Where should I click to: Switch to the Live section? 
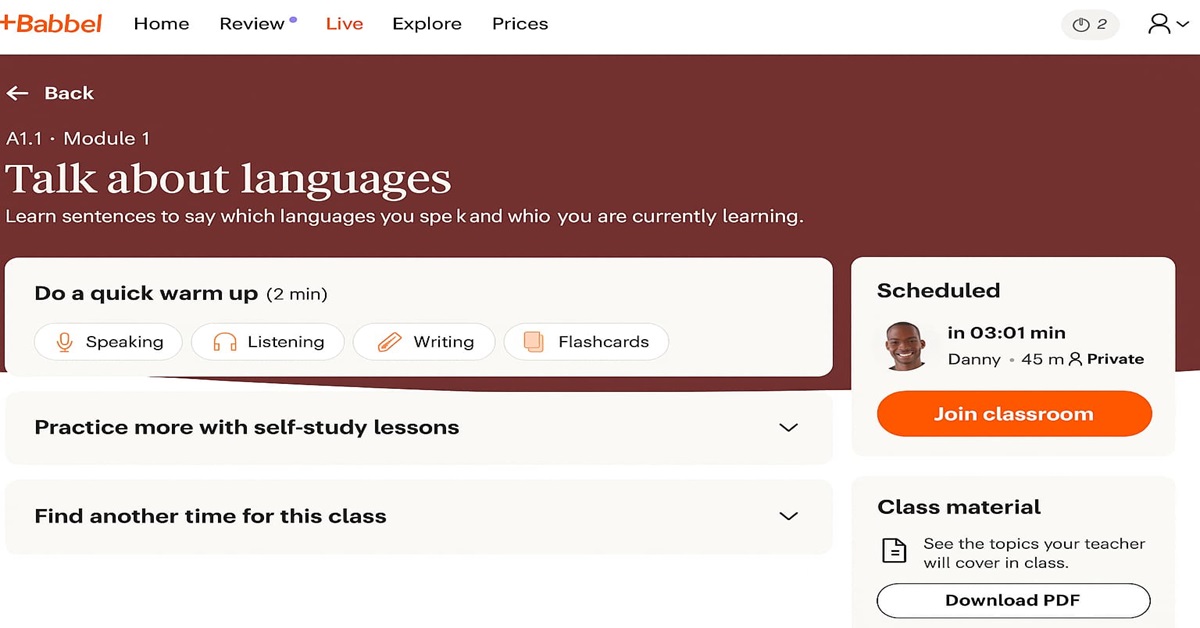click(344, 24)
